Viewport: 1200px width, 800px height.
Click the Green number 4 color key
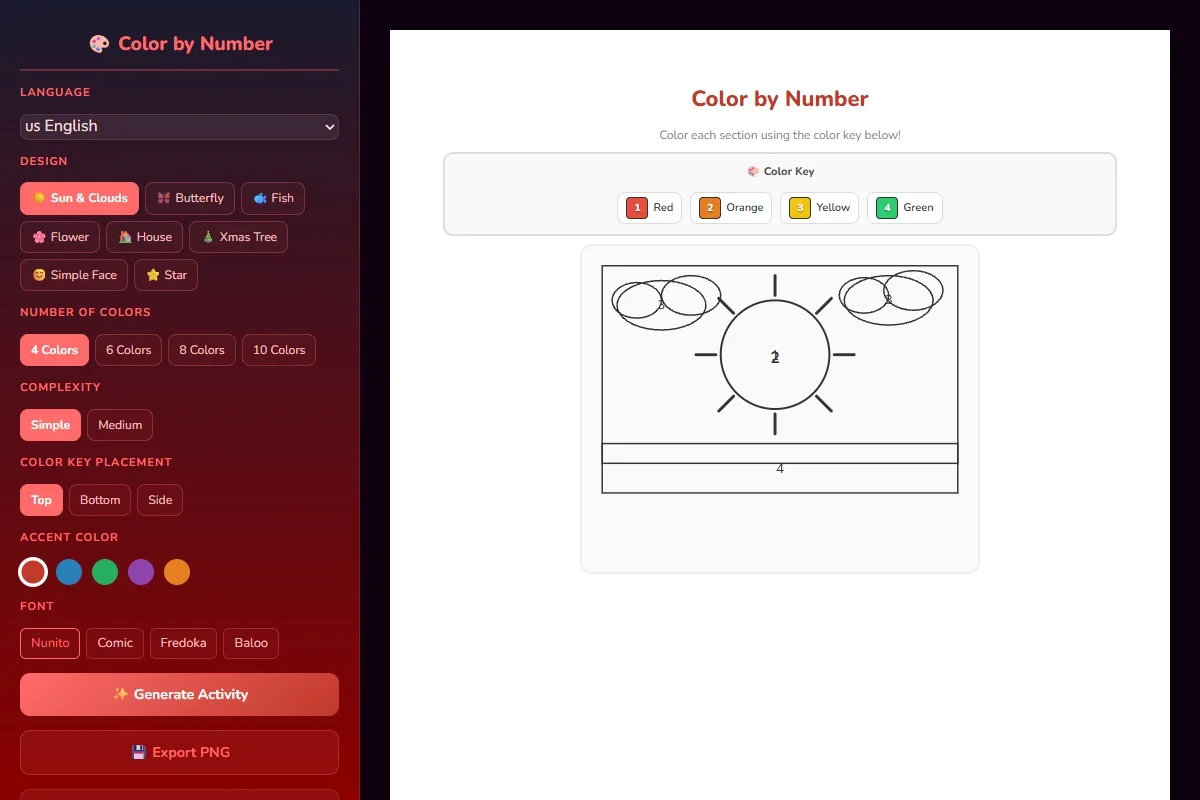(905, 208)
